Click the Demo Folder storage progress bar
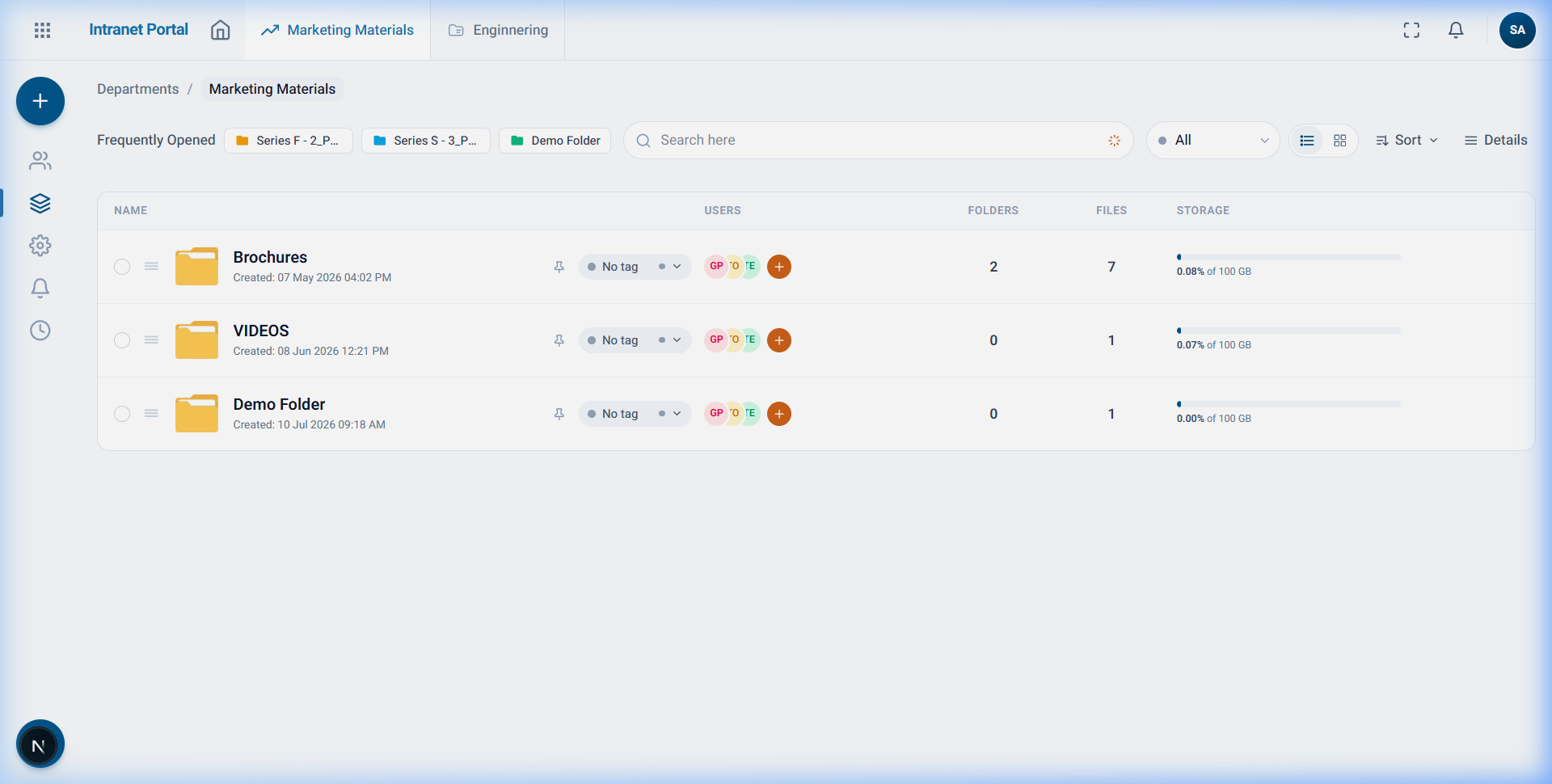The height and width of the screenshot is (784, 1552). tap(1288, 404)
